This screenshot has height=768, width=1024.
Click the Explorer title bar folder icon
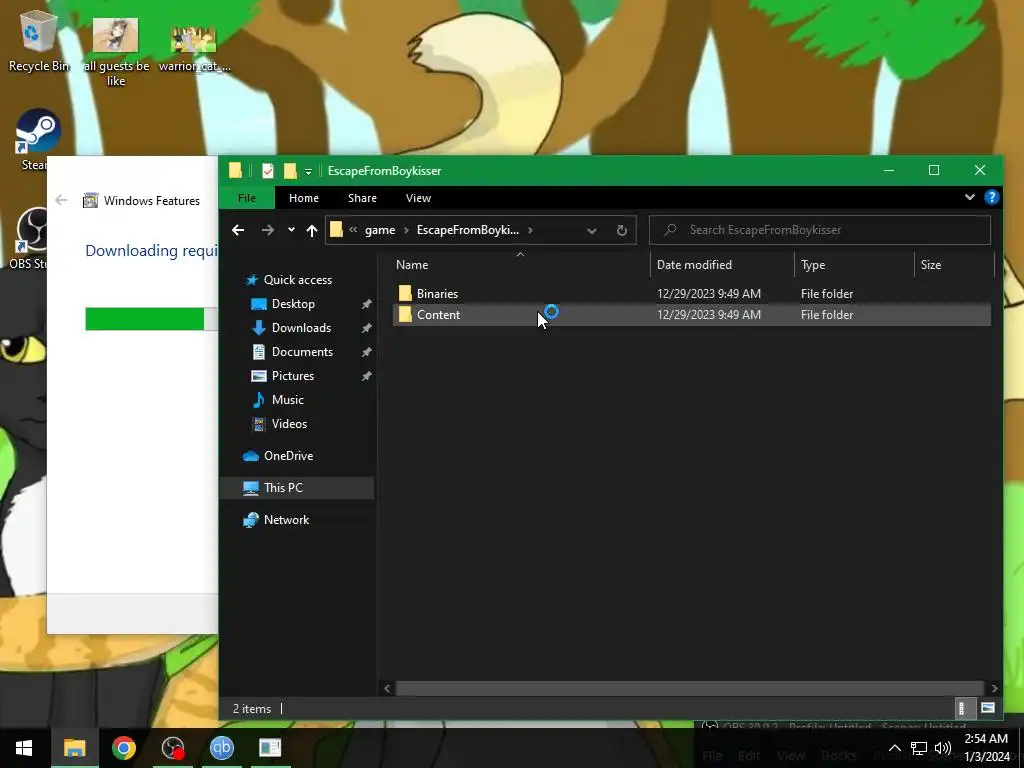[x=235, y=170]
